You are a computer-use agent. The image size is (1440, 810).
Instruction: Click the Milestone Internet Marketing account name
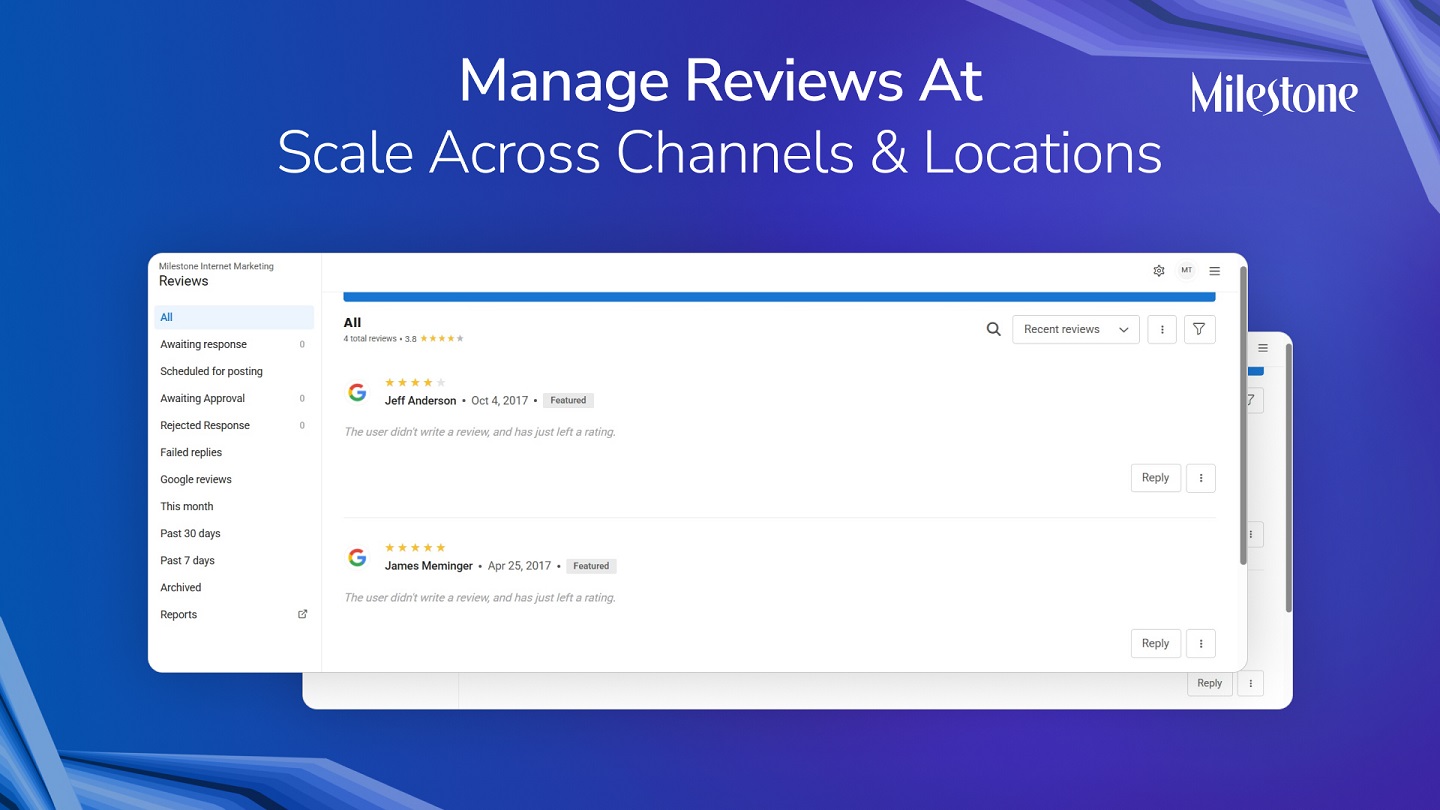click(x=216, y=266)
